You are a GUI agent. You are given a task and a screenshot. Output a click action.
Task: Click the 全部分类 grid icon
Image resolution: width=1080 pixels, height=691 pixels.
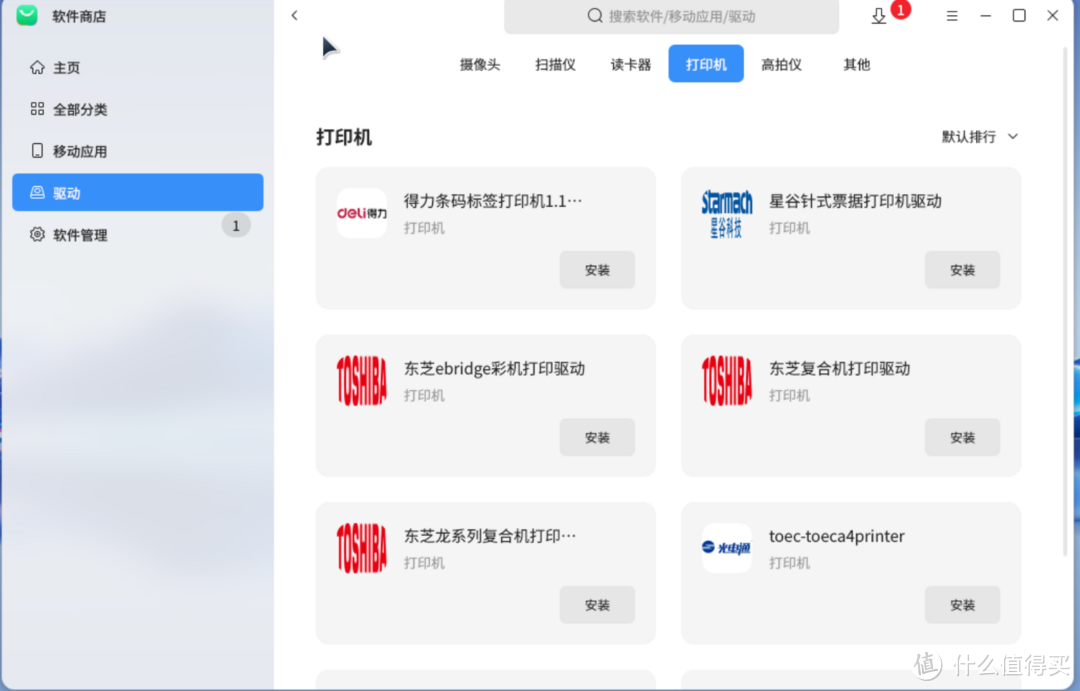click(x=37, y=109)
